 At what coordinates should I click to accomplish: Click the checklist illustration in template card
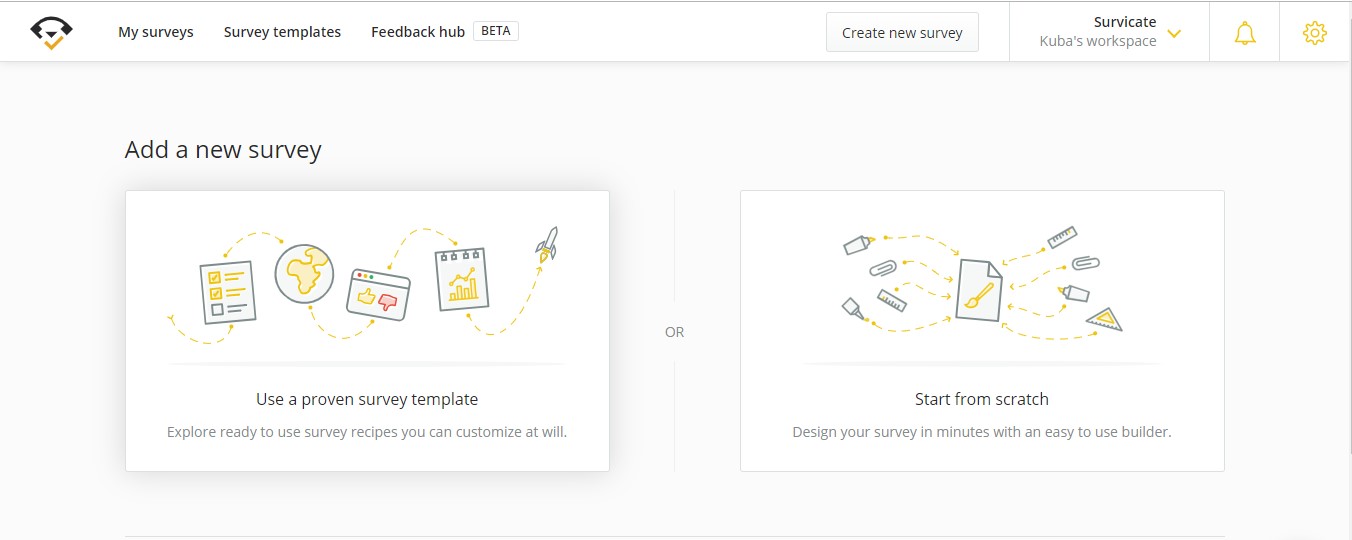(x=228, y=292)
